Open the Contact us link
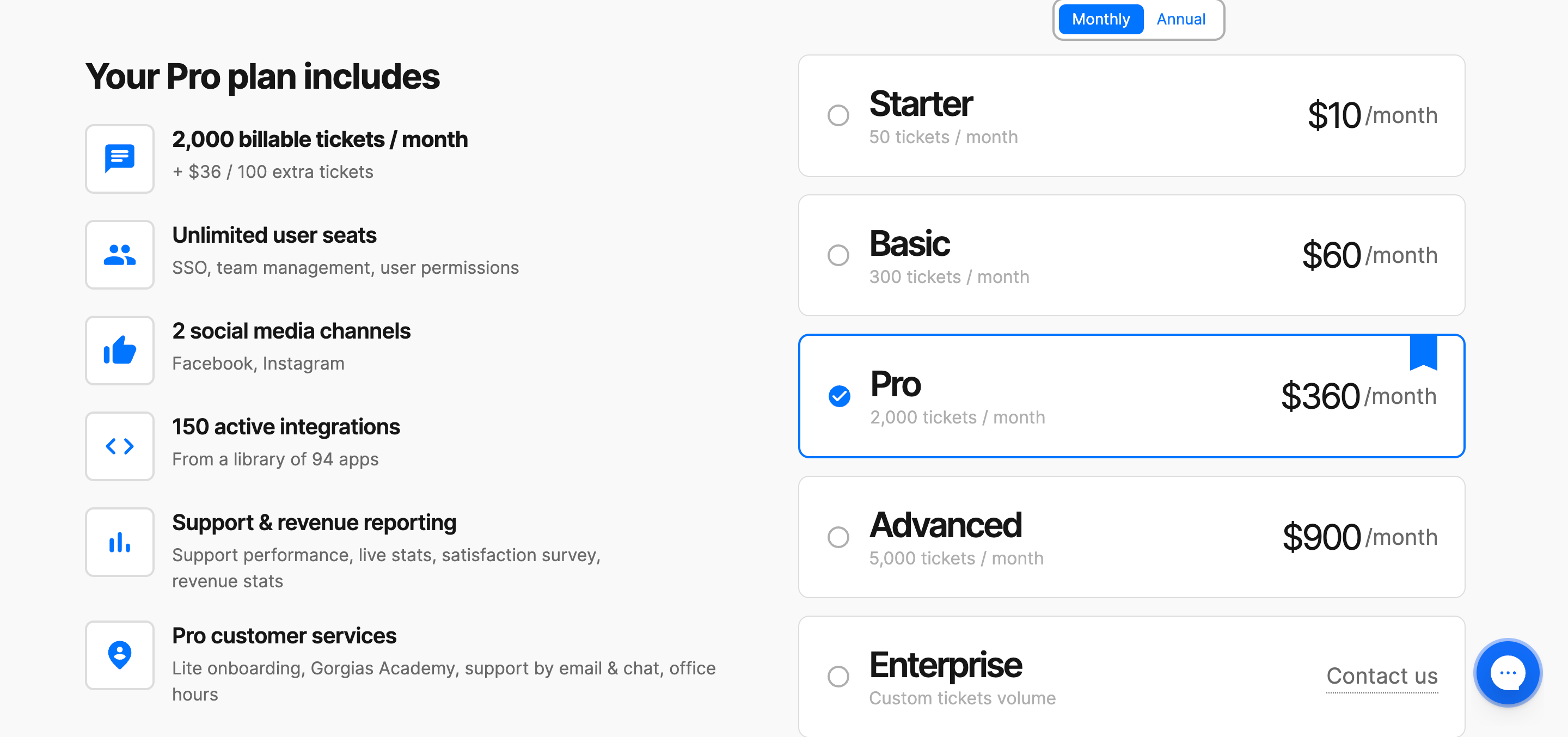This screenshot has height=737, width=1568. coord(1382,676)
